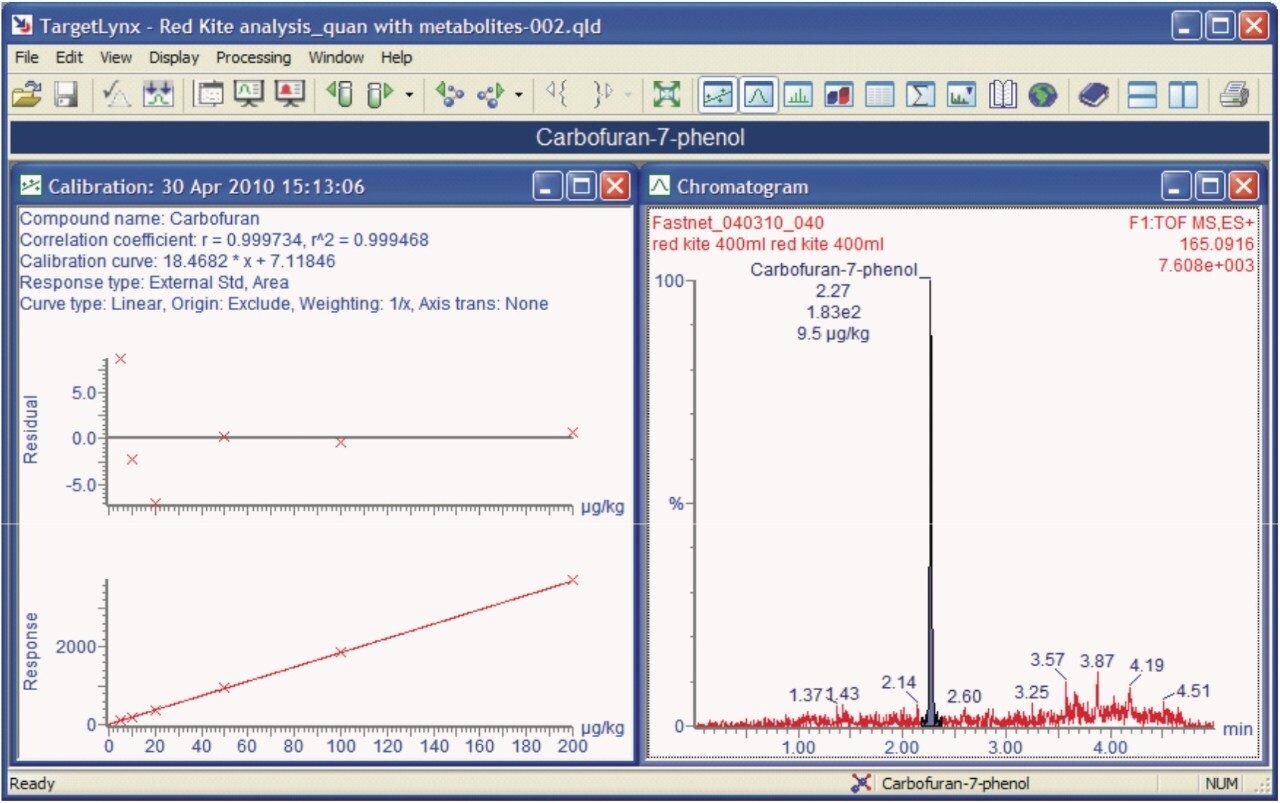The image size is (1280, 803).
Task: Go to next sample vial icon
Action: point(381,95)
